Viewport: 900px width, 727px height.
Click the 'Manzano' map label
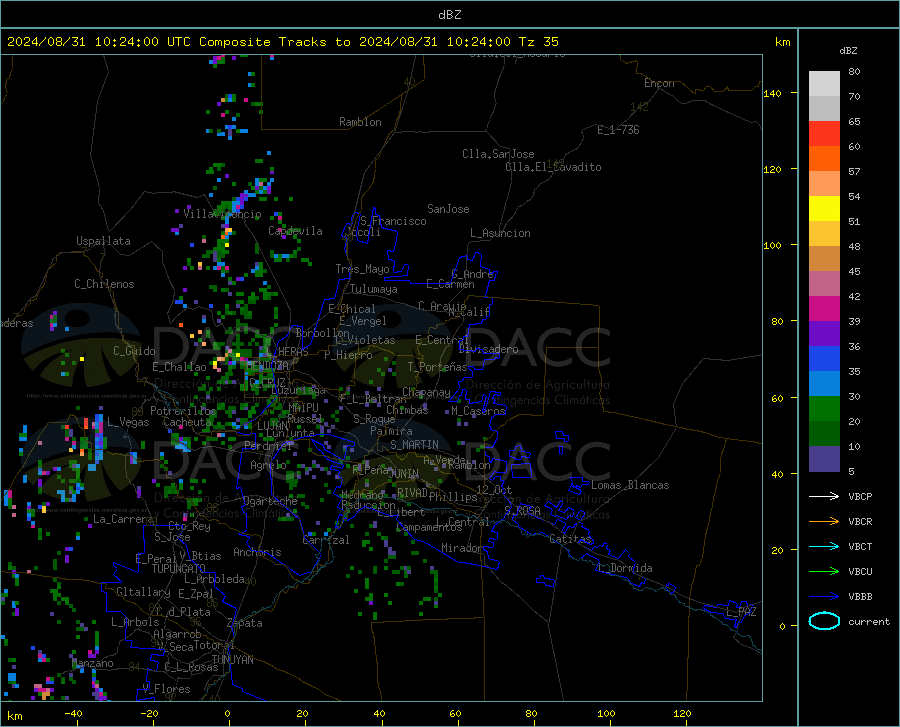pyautogui.click(x=92, y=663)
